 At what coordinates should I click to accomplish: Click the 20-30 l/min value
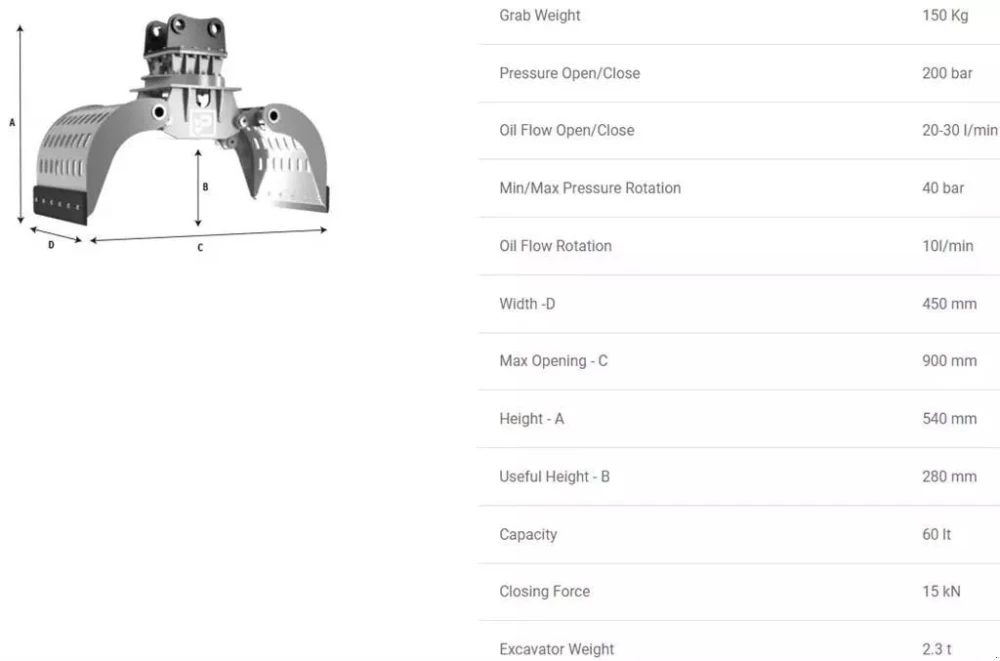point(959,130)
